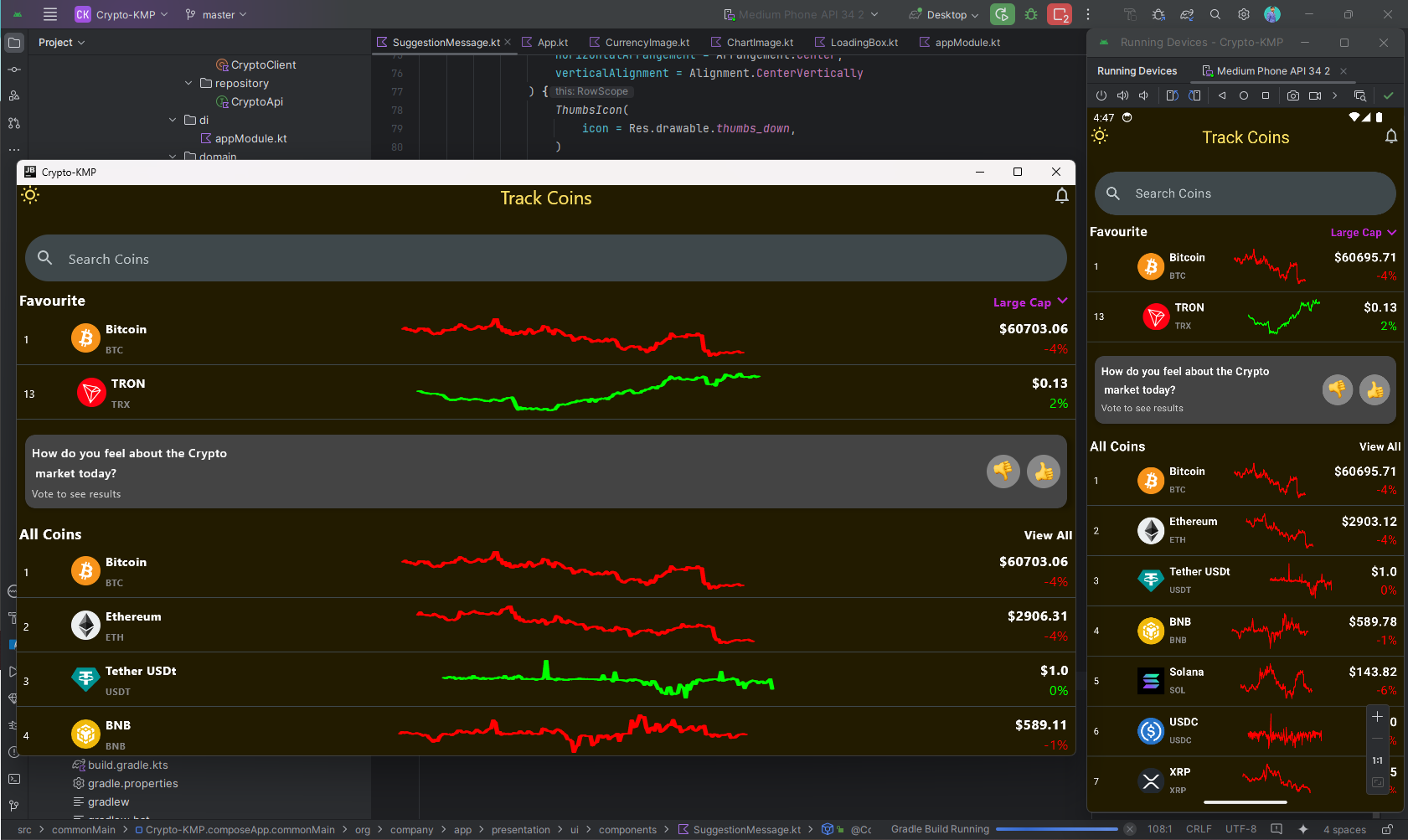
Task: Start emulator screen recording
Action: 1315,95
